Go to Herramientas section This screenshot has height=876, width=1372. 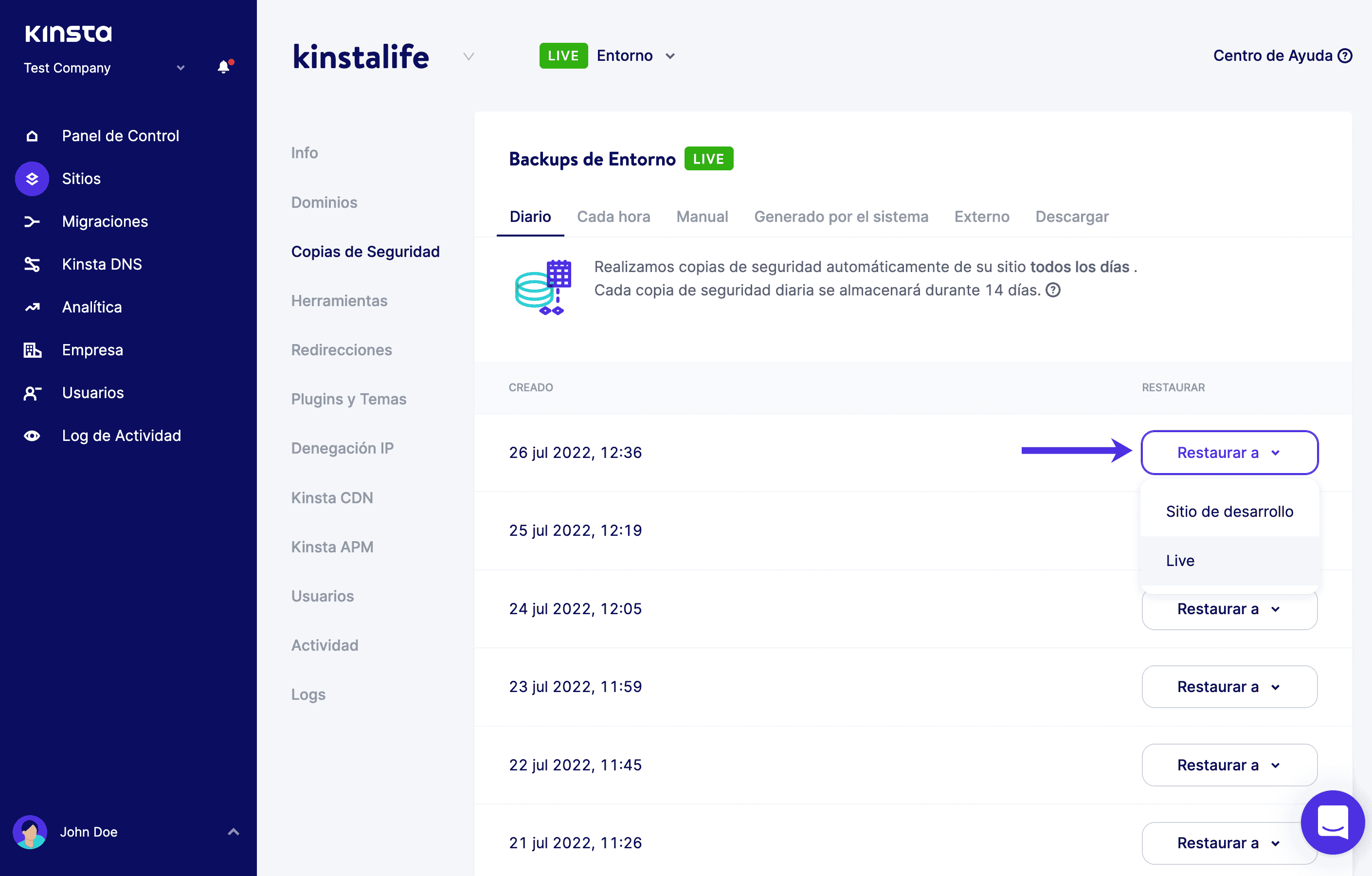[339, 300]
